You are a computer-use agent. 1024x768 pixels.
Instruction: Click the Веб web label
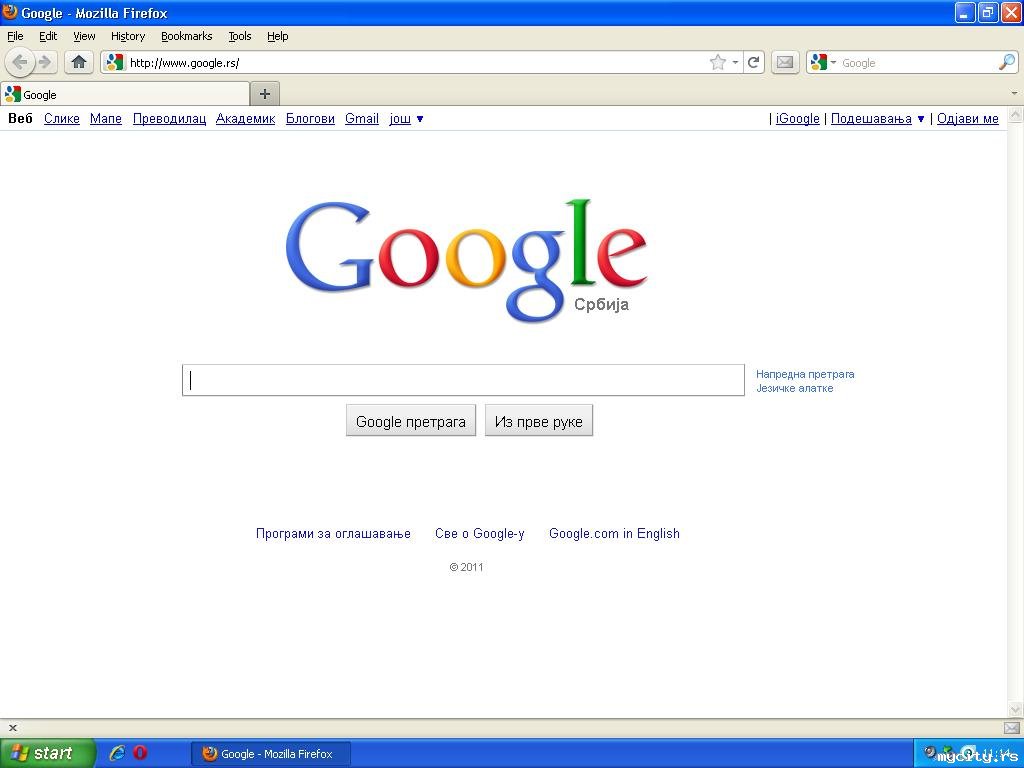(20, 118)
